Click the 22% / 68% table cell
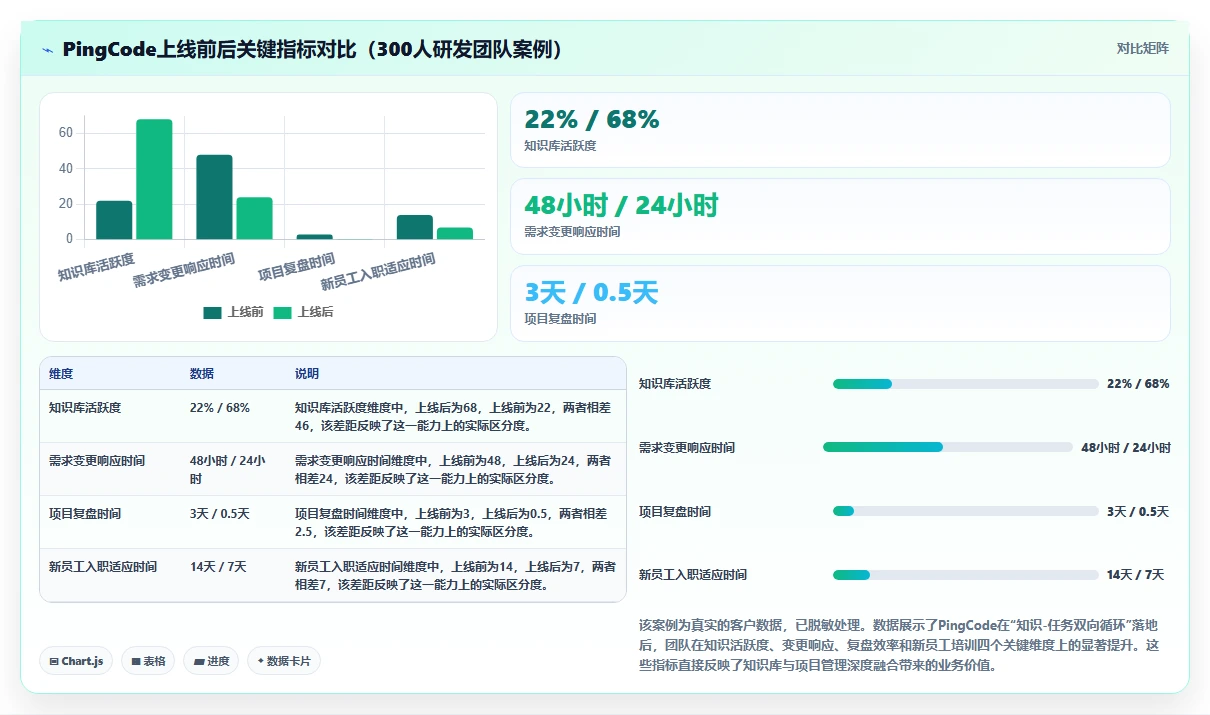The image size is (1210, 715). 220,408
